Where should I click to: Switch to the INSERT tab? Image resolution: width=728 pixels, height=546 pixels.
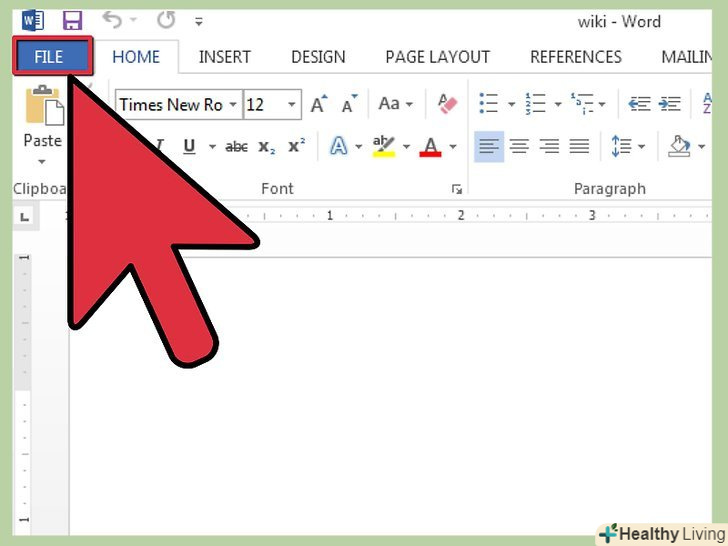point(225,57)
